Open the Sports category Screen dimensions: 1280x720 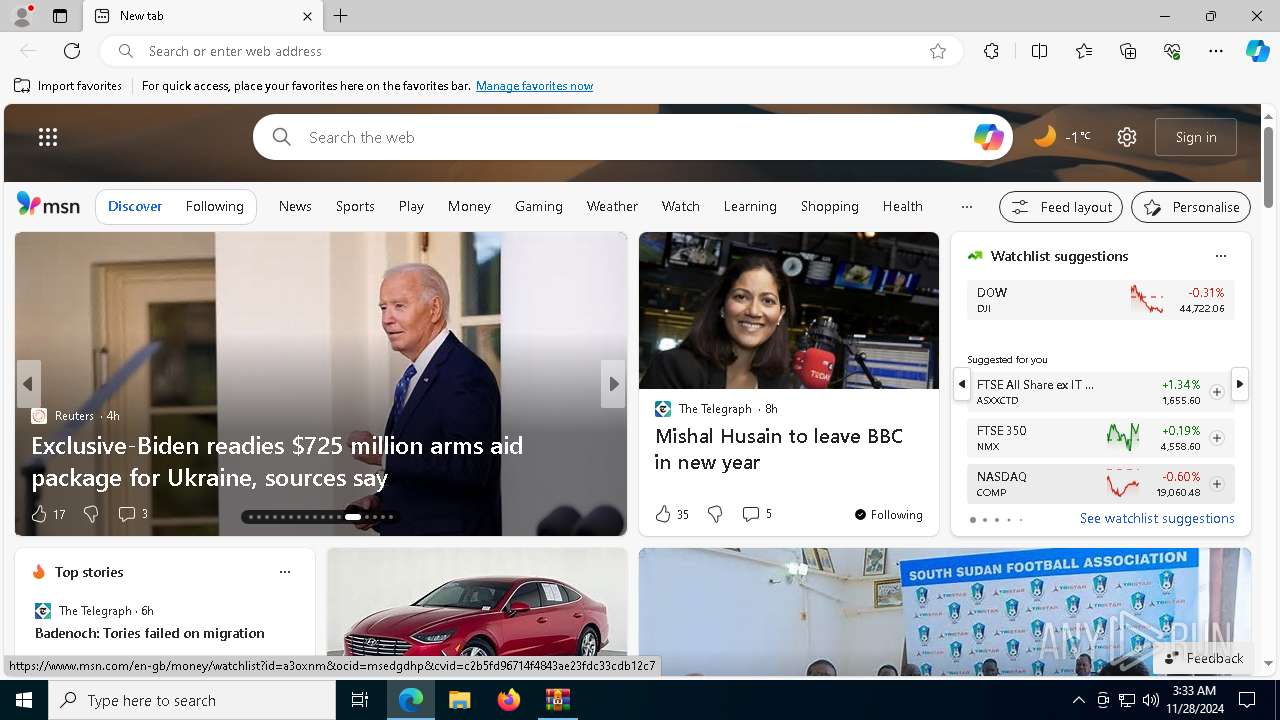pos(355,206)
